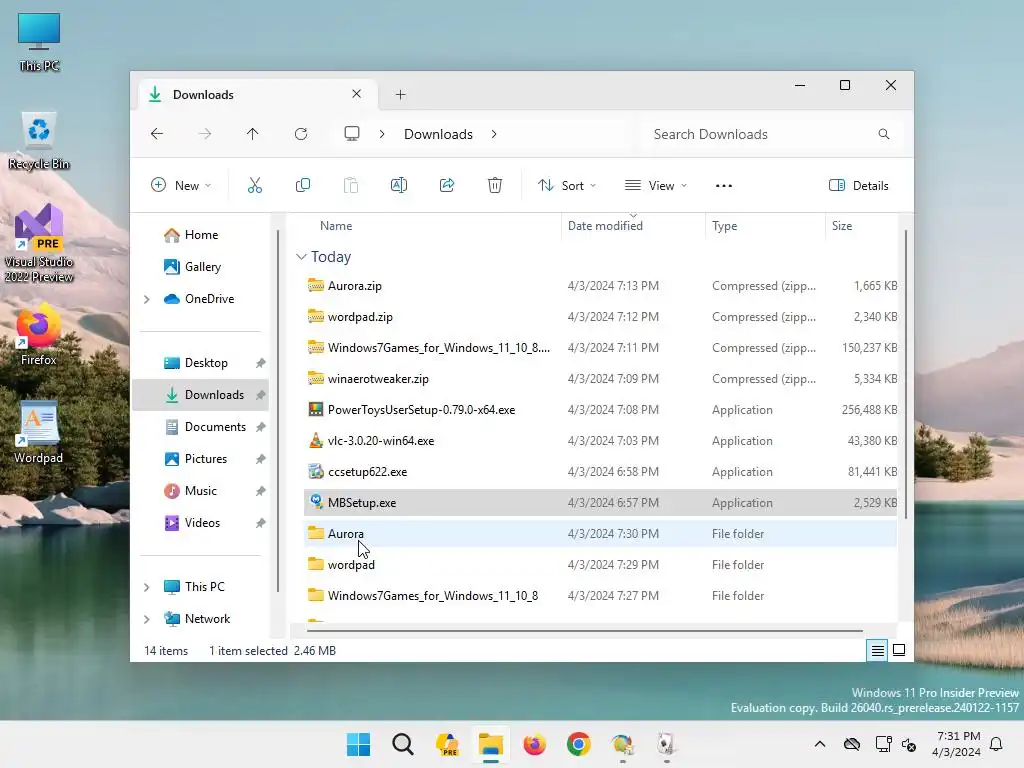Image resolution: width=1024 pixels, height=768 pixels.
Task: Select ccsetup622.exe file
Action: click(601, 472)
